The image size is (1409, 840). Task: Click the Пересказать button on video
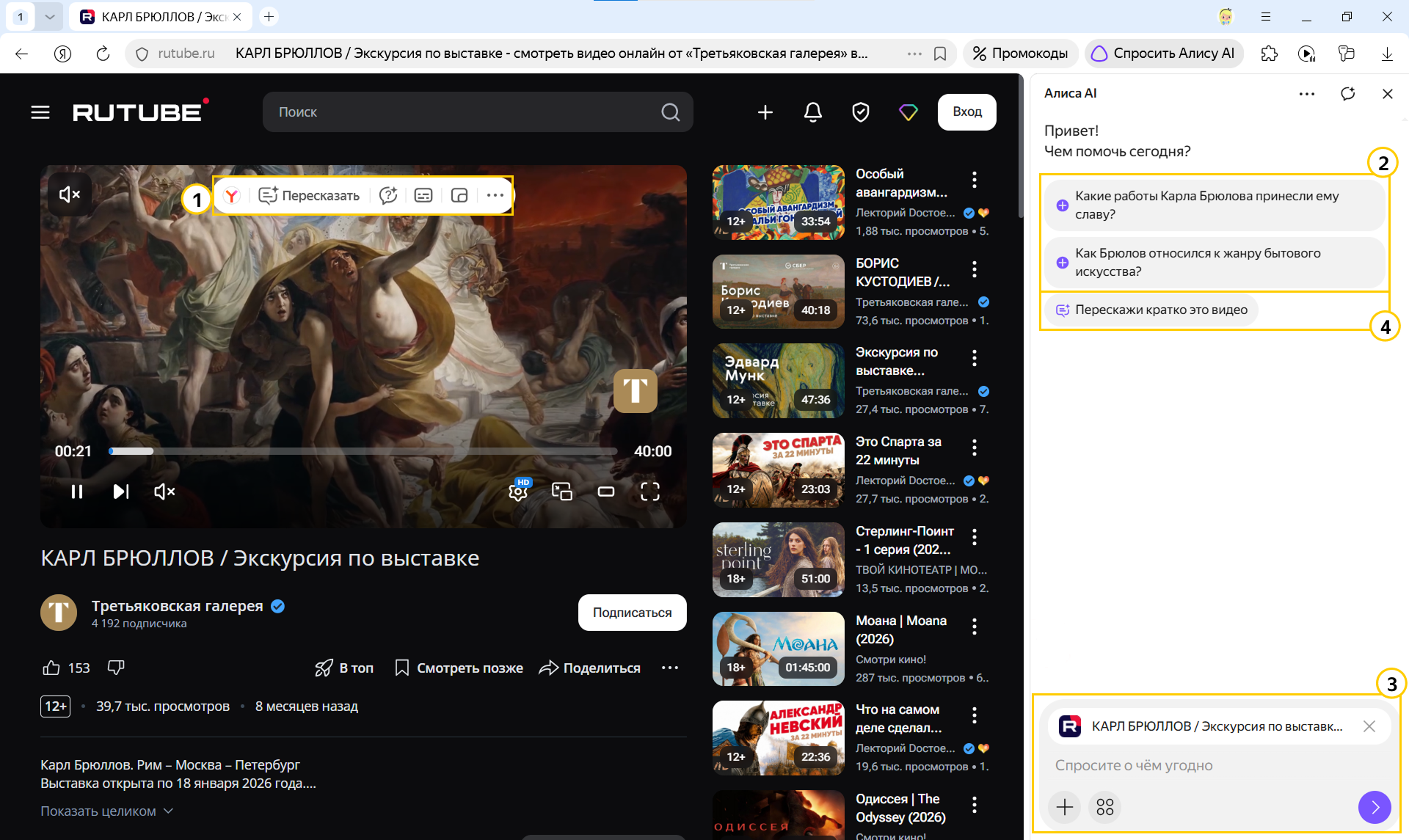309,195
